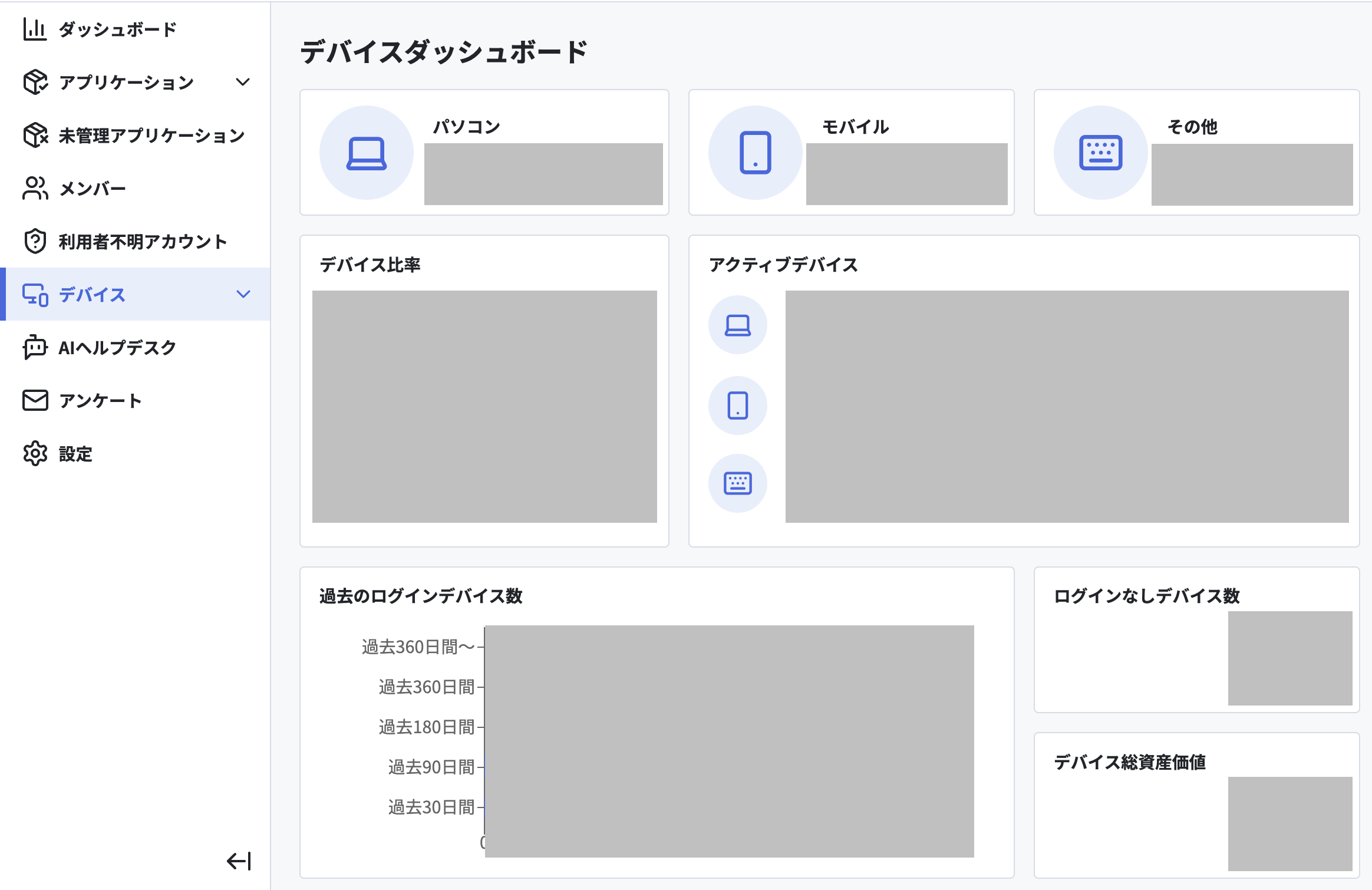The width and height of the screenshot is (1372, 890).
Task: Click the 利用者不明アカウント shield question icon
Action: pos(35,241)
